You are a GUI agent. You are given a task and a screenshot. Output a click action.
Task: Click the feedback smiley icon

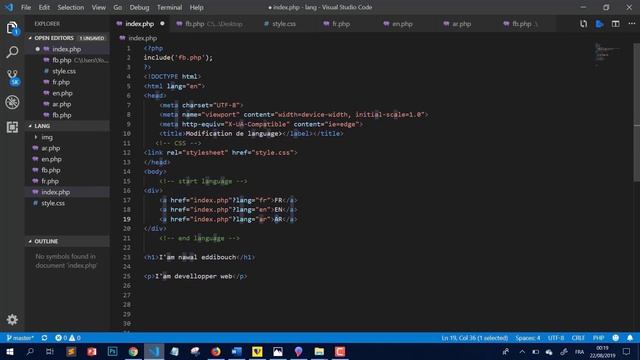click(616, 338)
